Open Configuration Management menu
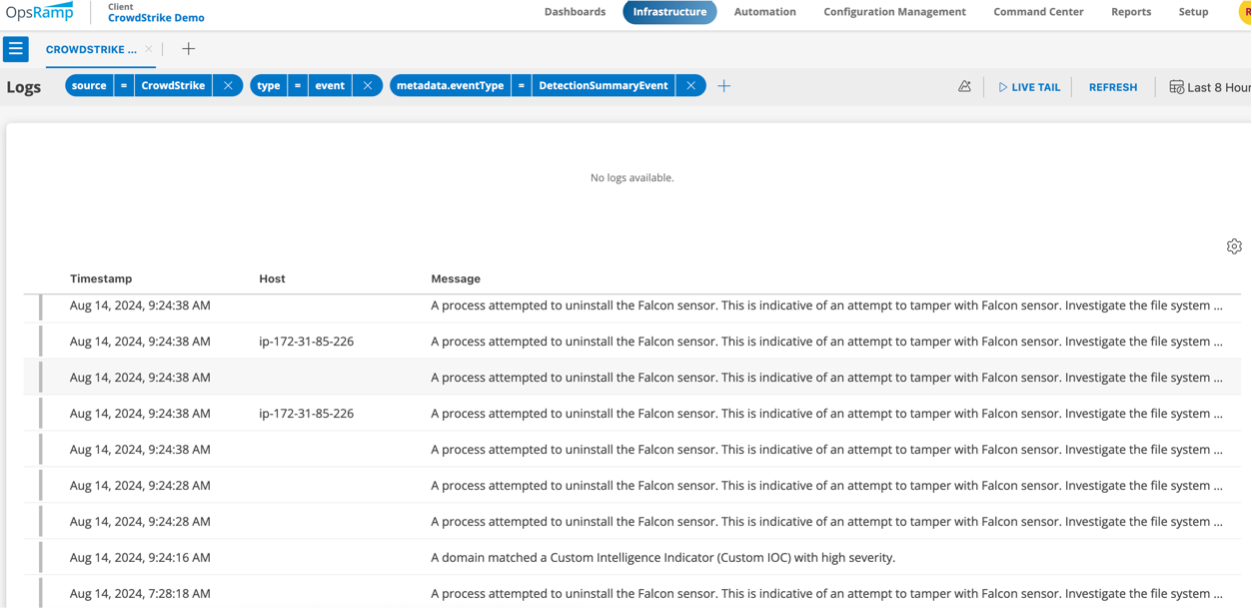Viewport: 1252px width, 608px height. point(894,12)
